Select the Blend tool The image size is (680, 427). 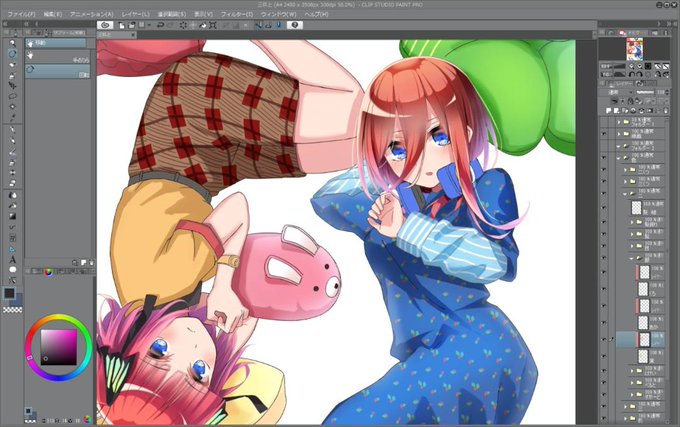12,195
